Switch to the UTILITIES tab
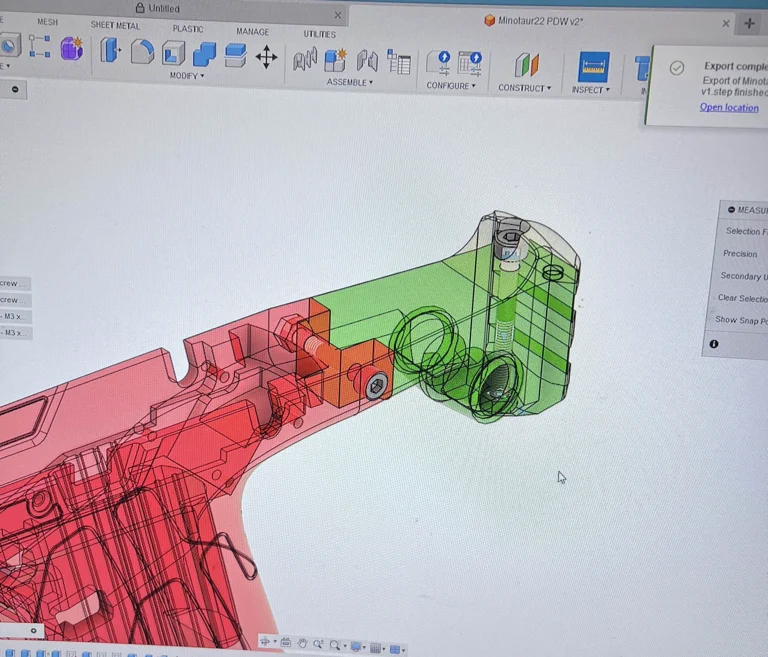This screenshot has width=768, height=657. pos(319,34)
